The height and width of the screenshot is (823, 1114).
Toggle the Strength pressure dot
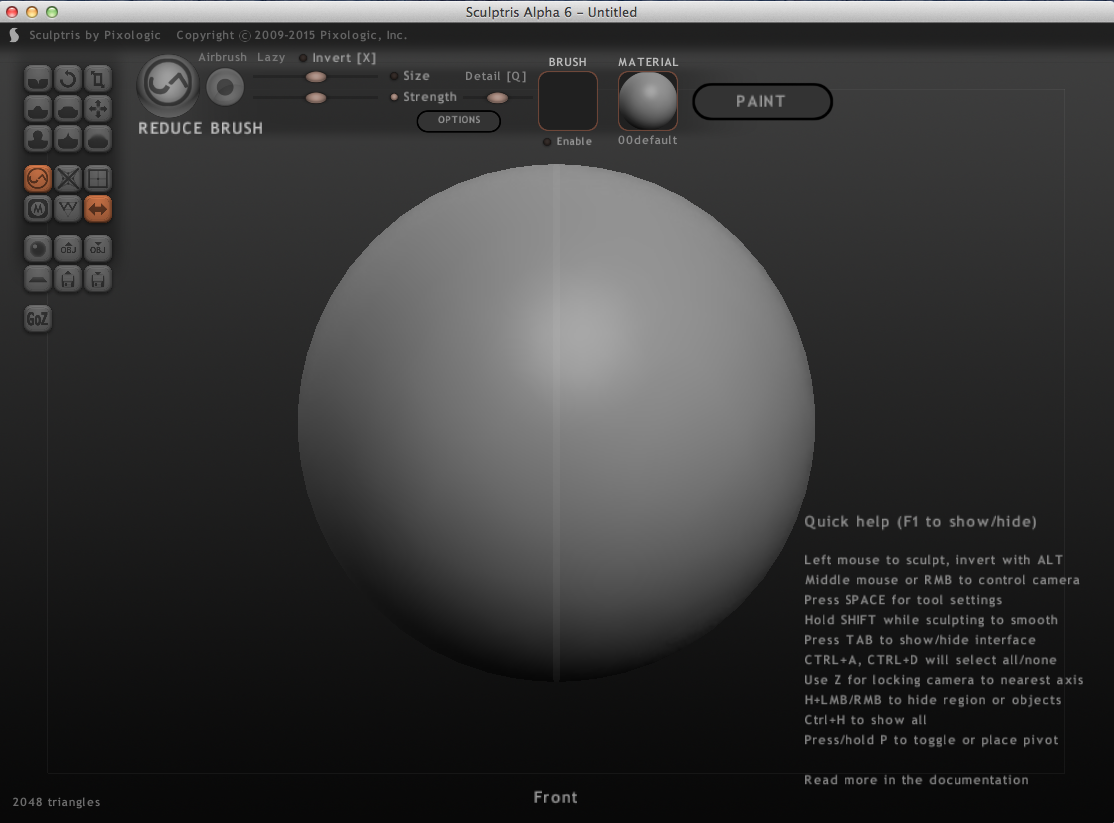click(x=394, y=97)
